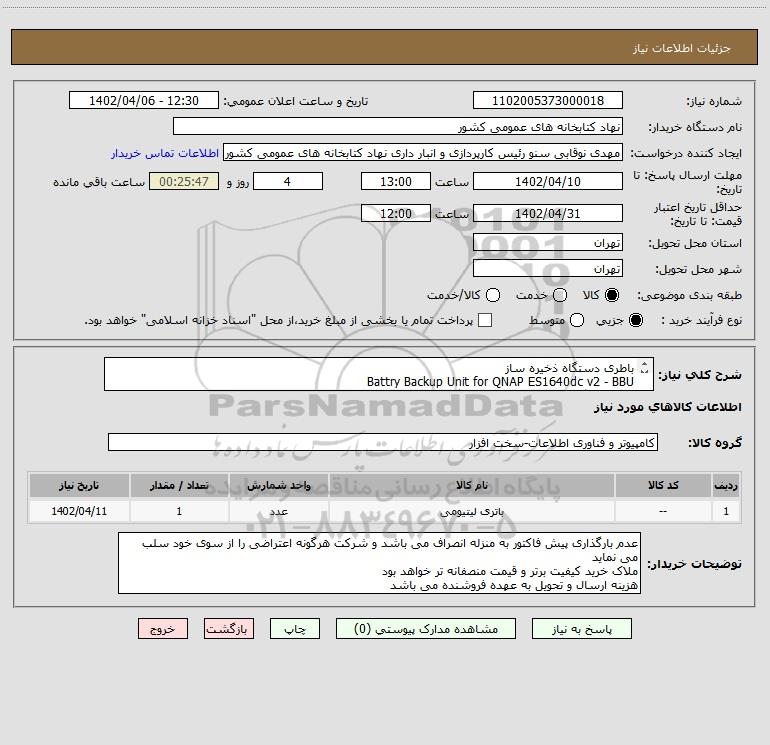Screen dimensions: 770x745
Task: Select the کالا/خدمت radio button
Action: click(493, 295)
